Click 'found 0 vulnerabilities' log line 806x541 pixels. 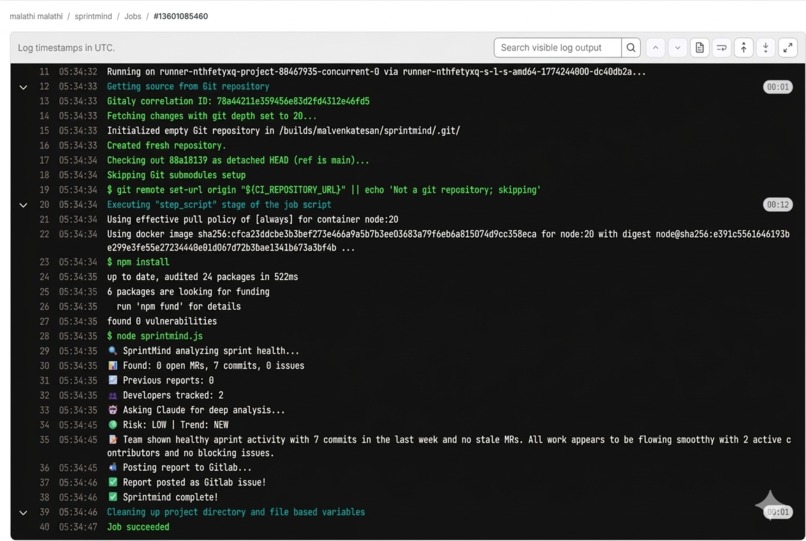pos(162,321)
